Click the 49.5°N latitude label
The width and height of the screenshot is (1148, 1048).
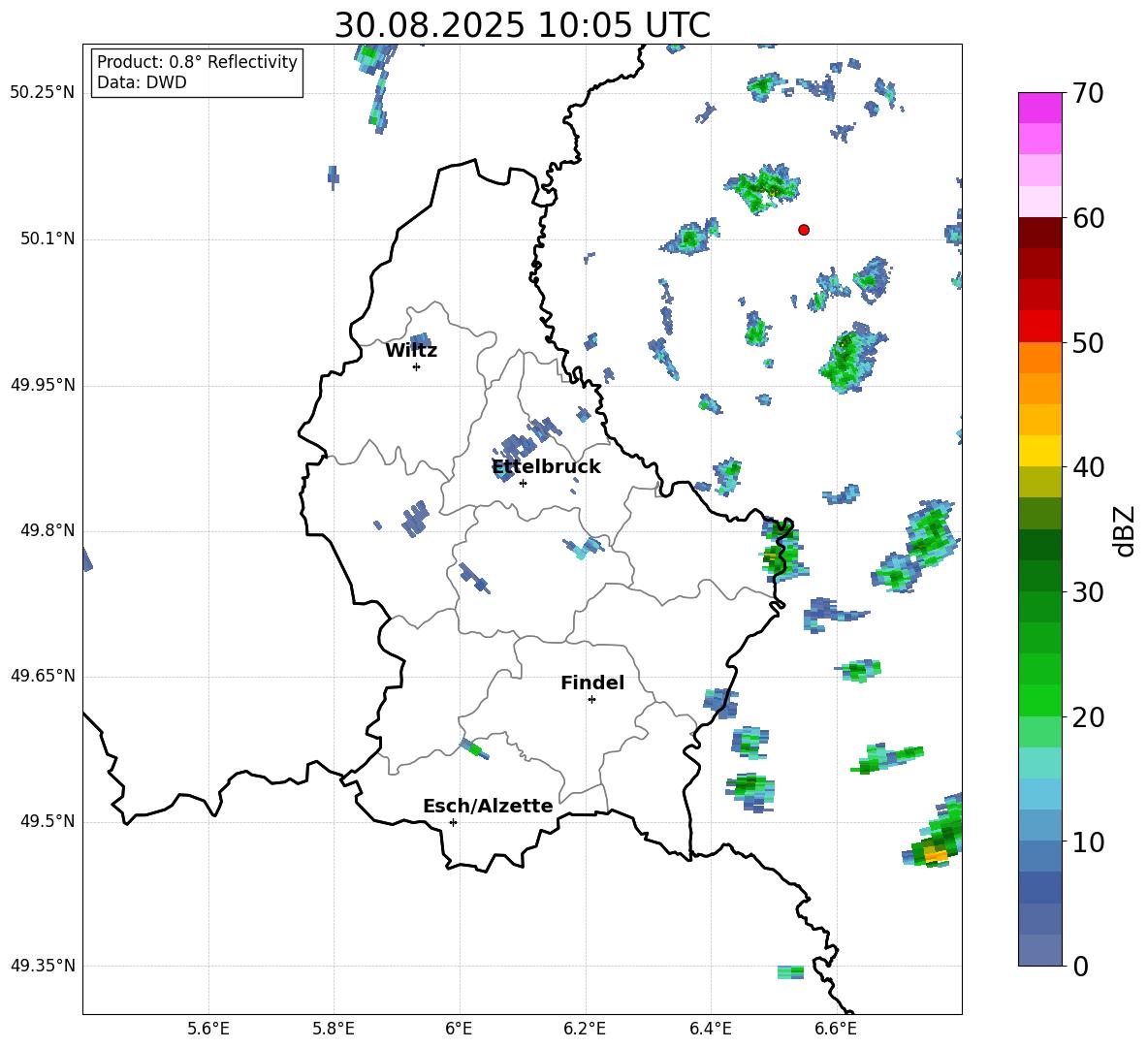[x=48, y=821]
